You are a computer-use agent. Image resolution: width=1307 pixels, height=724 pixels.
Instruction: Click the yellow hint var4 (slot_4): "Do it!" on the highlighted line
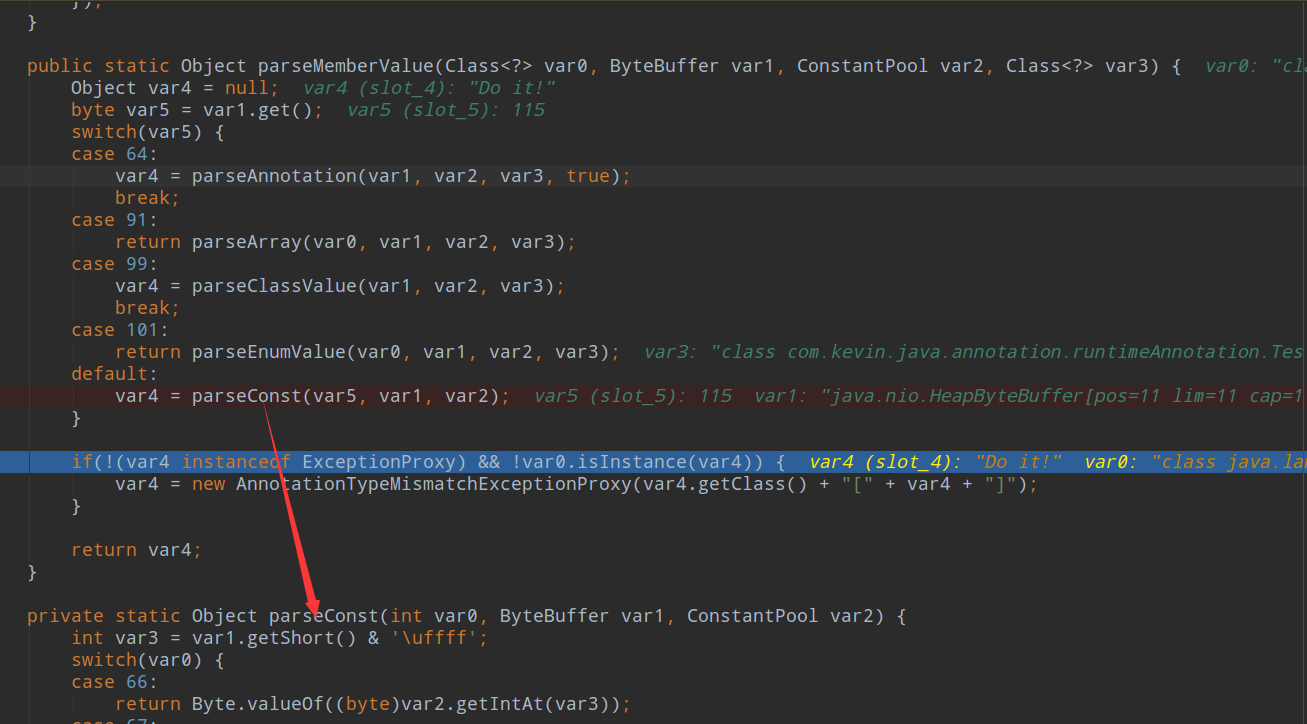coord(936,462)
